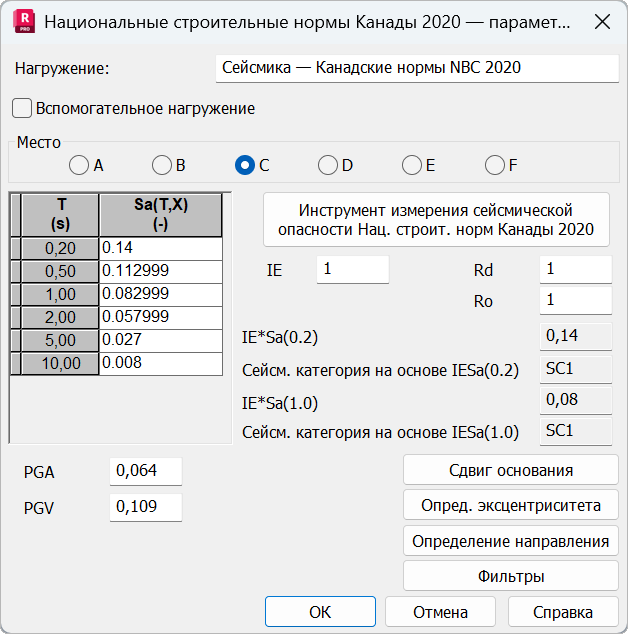628x634 pixels.
Task: Select site class E radio button
Action: [x=412, y=165]
